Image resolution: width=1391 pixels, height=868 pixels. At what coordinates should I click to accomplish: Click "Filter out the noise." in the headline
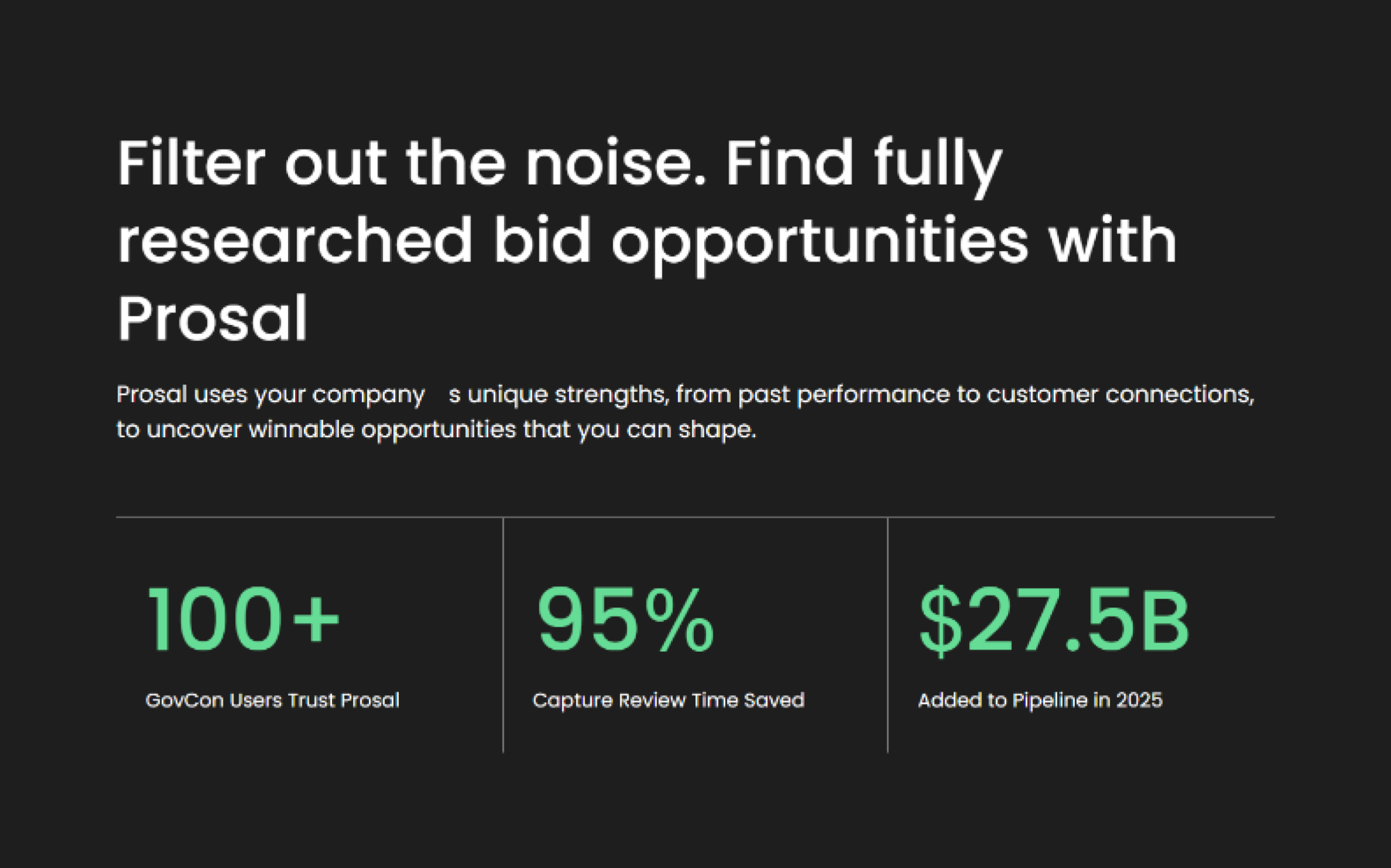click(x=410, y=163)
